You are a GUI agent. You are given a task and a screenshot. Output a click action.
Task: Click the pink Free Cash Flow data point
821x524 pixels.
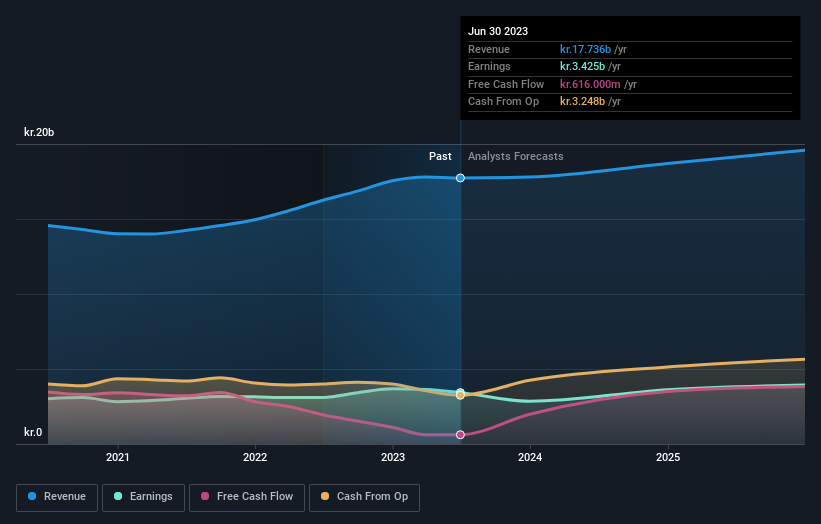point(460,434)
